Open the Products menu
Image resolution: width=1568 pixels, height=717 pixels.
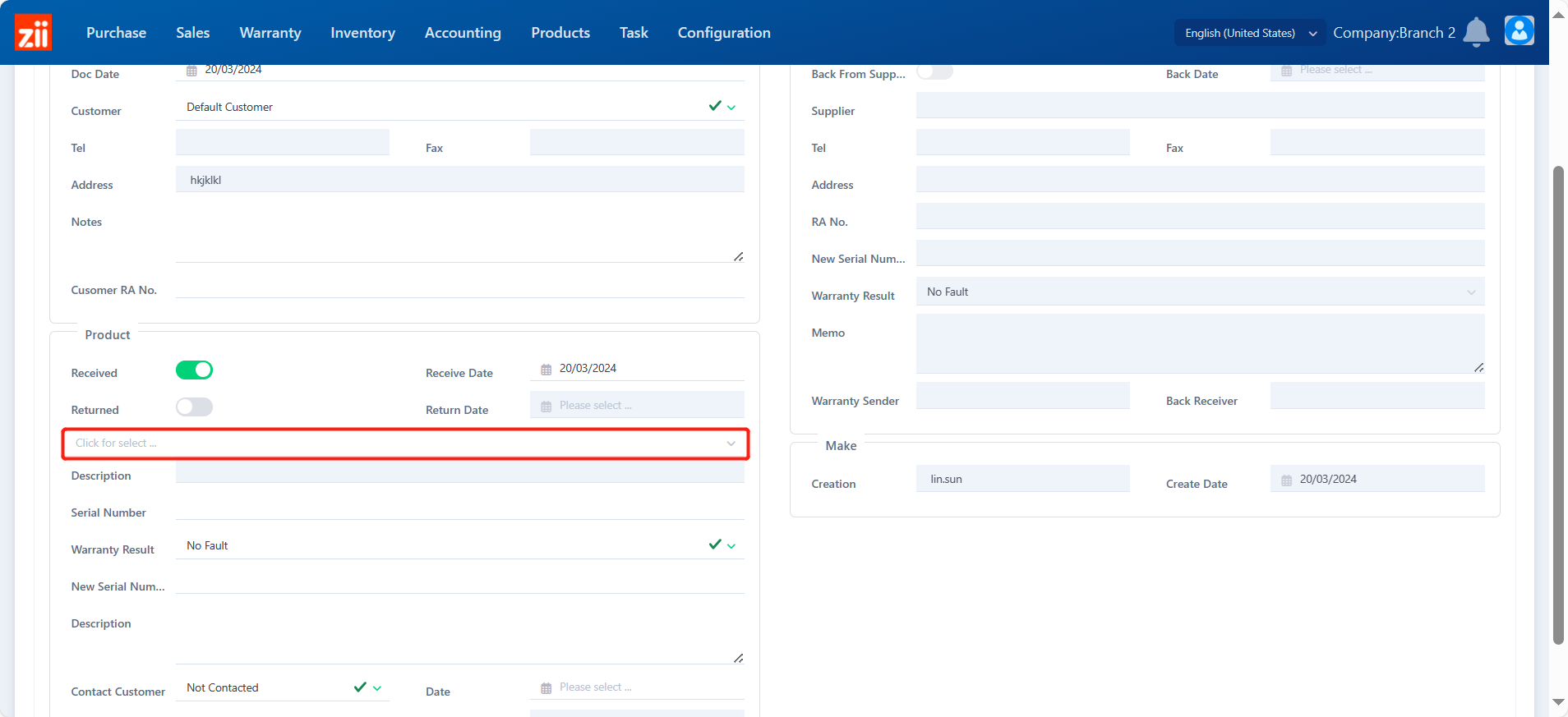(560, 33)
